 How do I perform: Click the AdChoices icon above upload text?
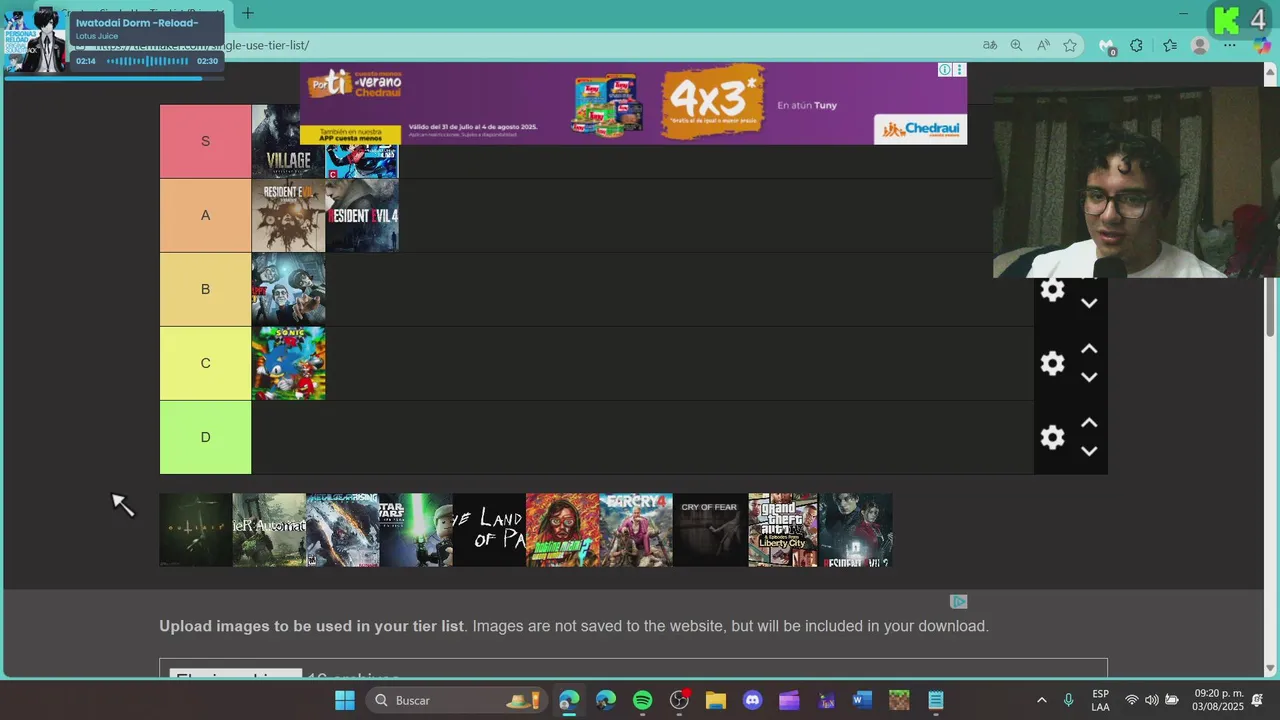coord(958,601)
